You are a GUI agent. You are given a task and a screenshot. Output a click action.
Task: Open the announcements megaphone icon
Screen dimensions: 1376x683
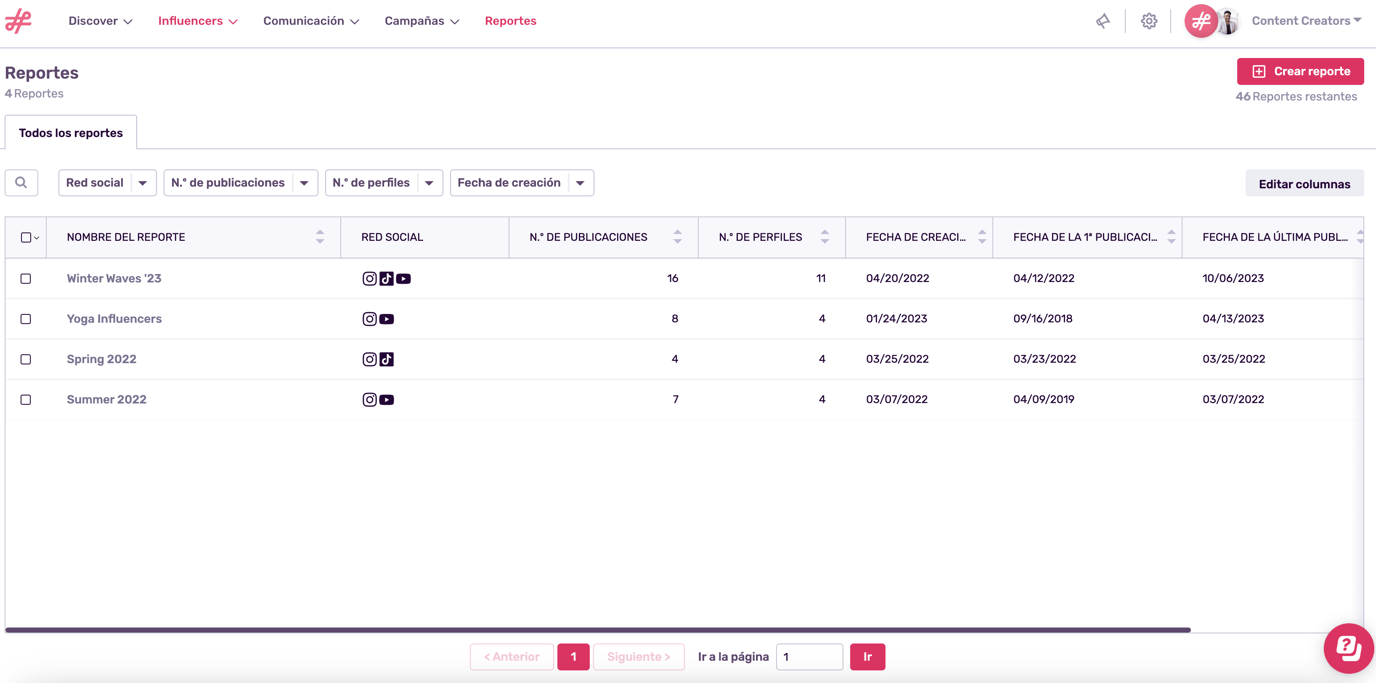(x=1102, y=21)
